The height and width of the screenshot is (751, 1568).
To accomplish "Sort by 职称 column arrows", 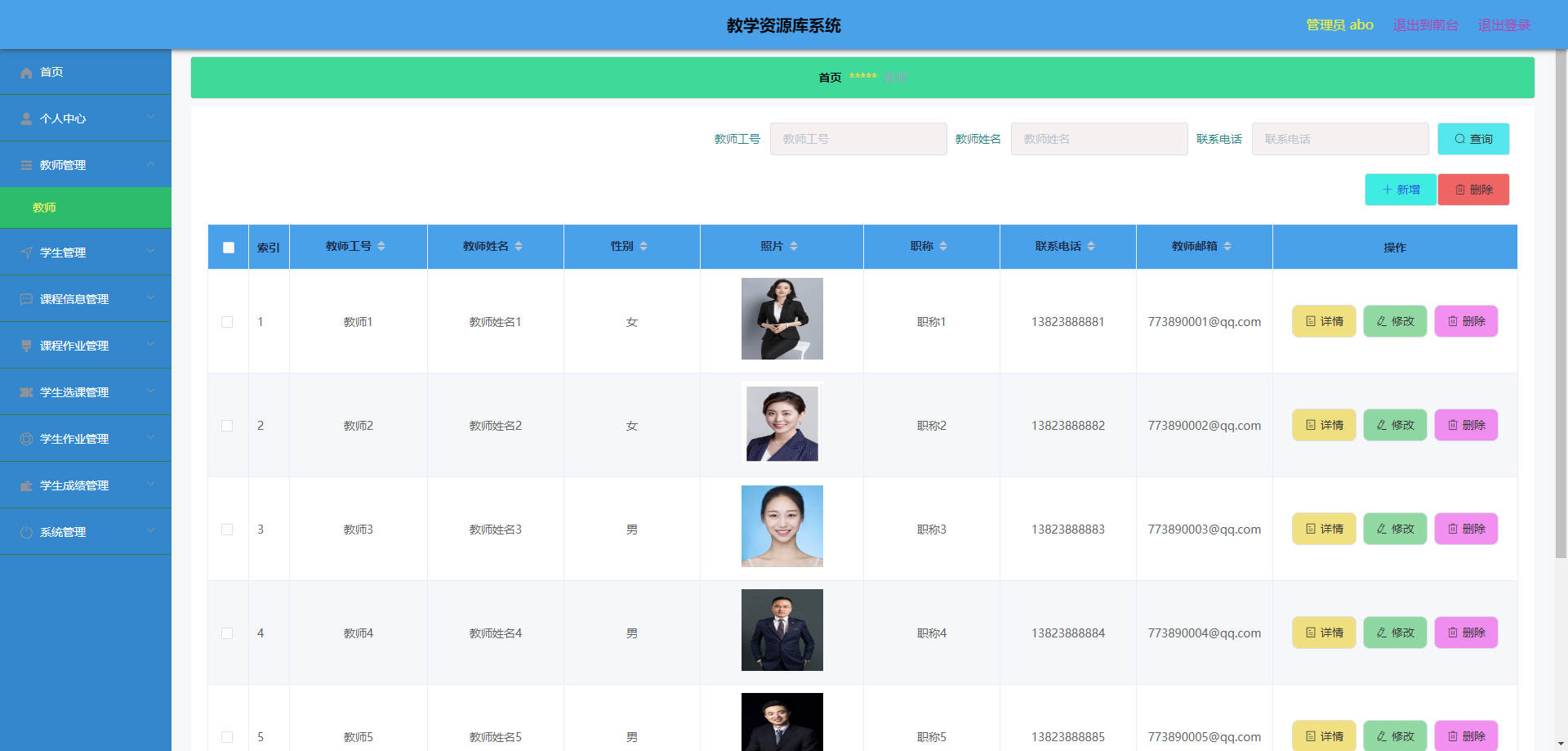I will pos(943,247).
